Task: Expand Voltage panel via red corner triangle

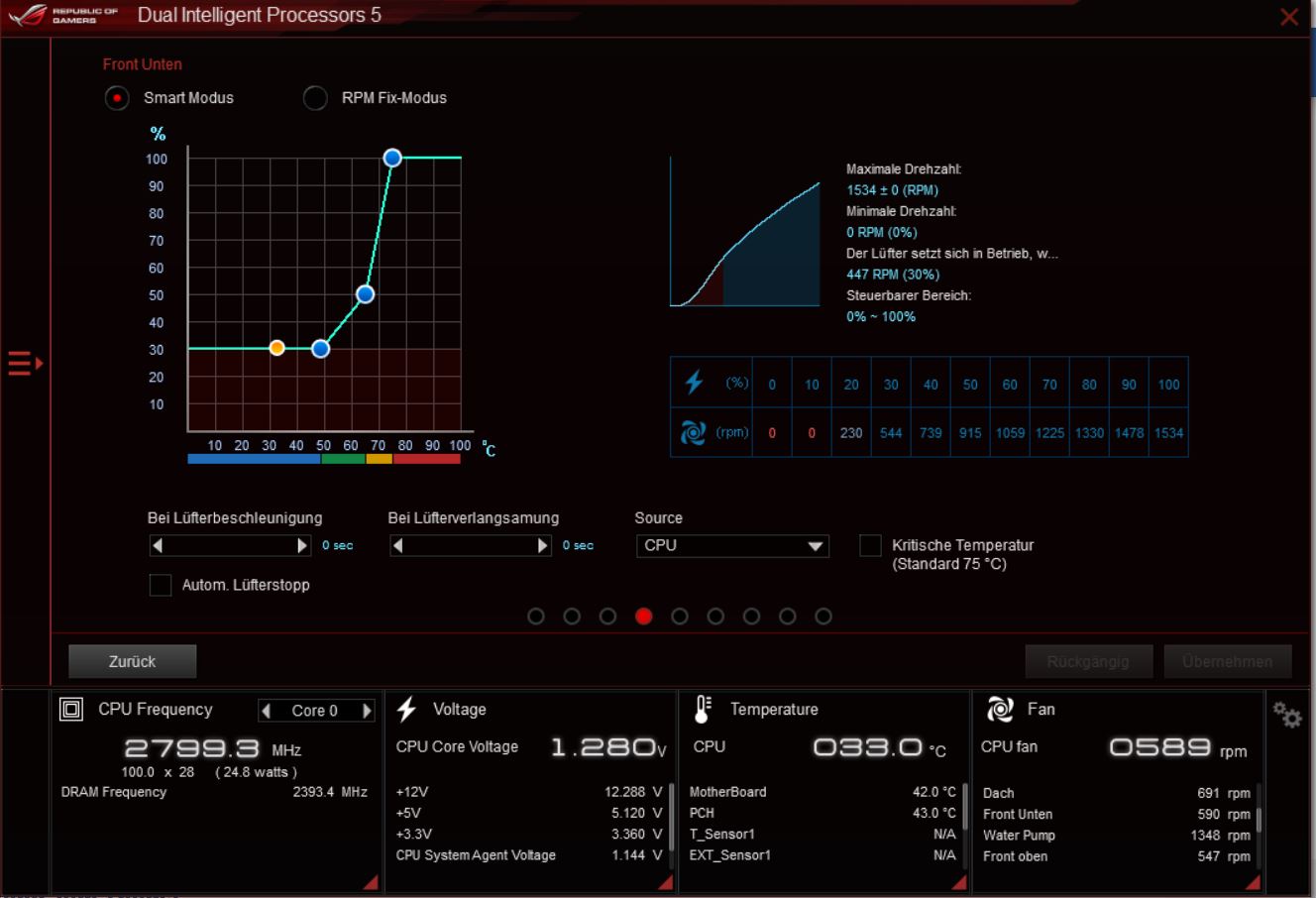Action: (665, 881)
